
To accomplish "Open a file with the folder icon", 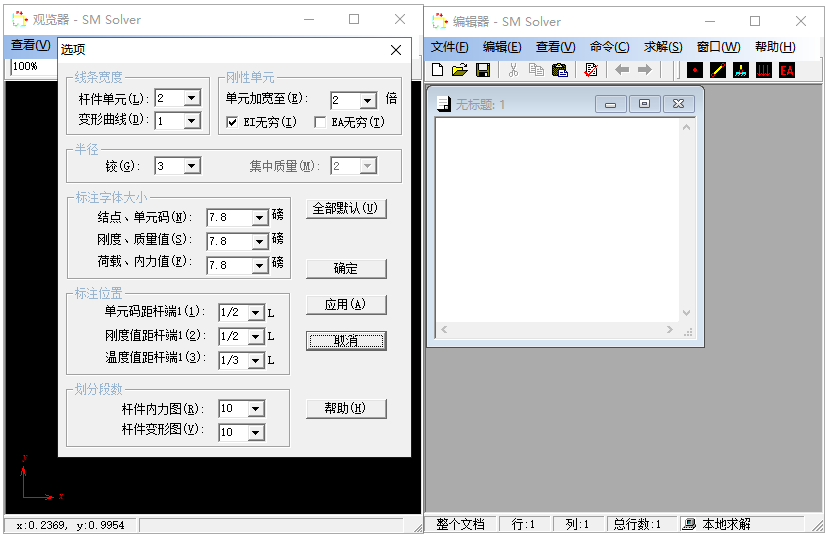I will click(459, 70).
